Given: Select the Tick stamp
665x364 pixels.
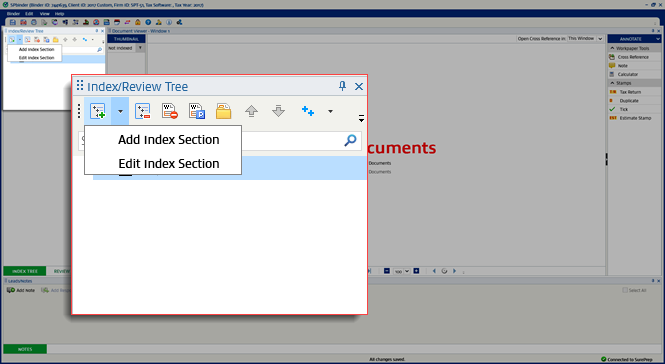Looking at the screenshot, I should [623, 109].
